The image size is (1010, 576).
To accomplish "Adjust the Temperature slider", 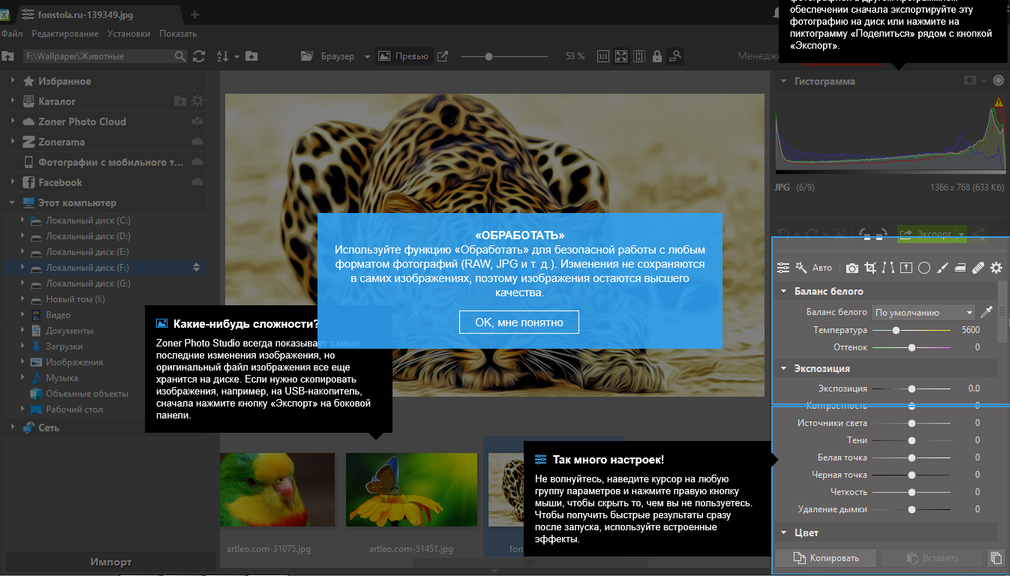I will click(911, 330).
